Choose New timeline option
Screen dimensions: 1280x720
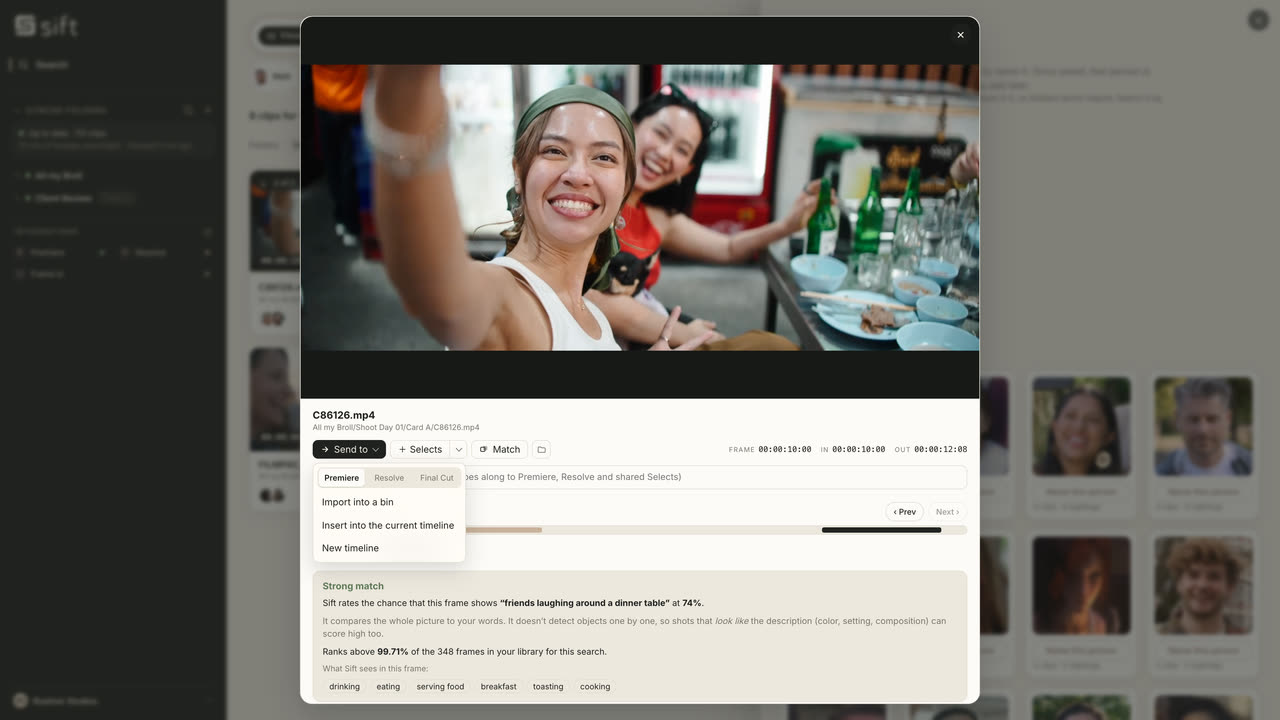(389, 548)
